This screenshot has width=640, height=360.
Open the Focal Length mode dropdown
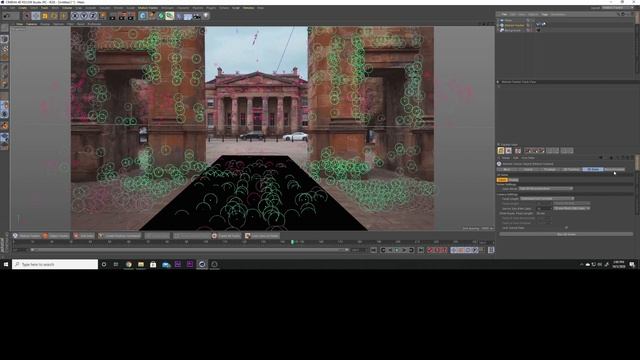click(547, 198)
